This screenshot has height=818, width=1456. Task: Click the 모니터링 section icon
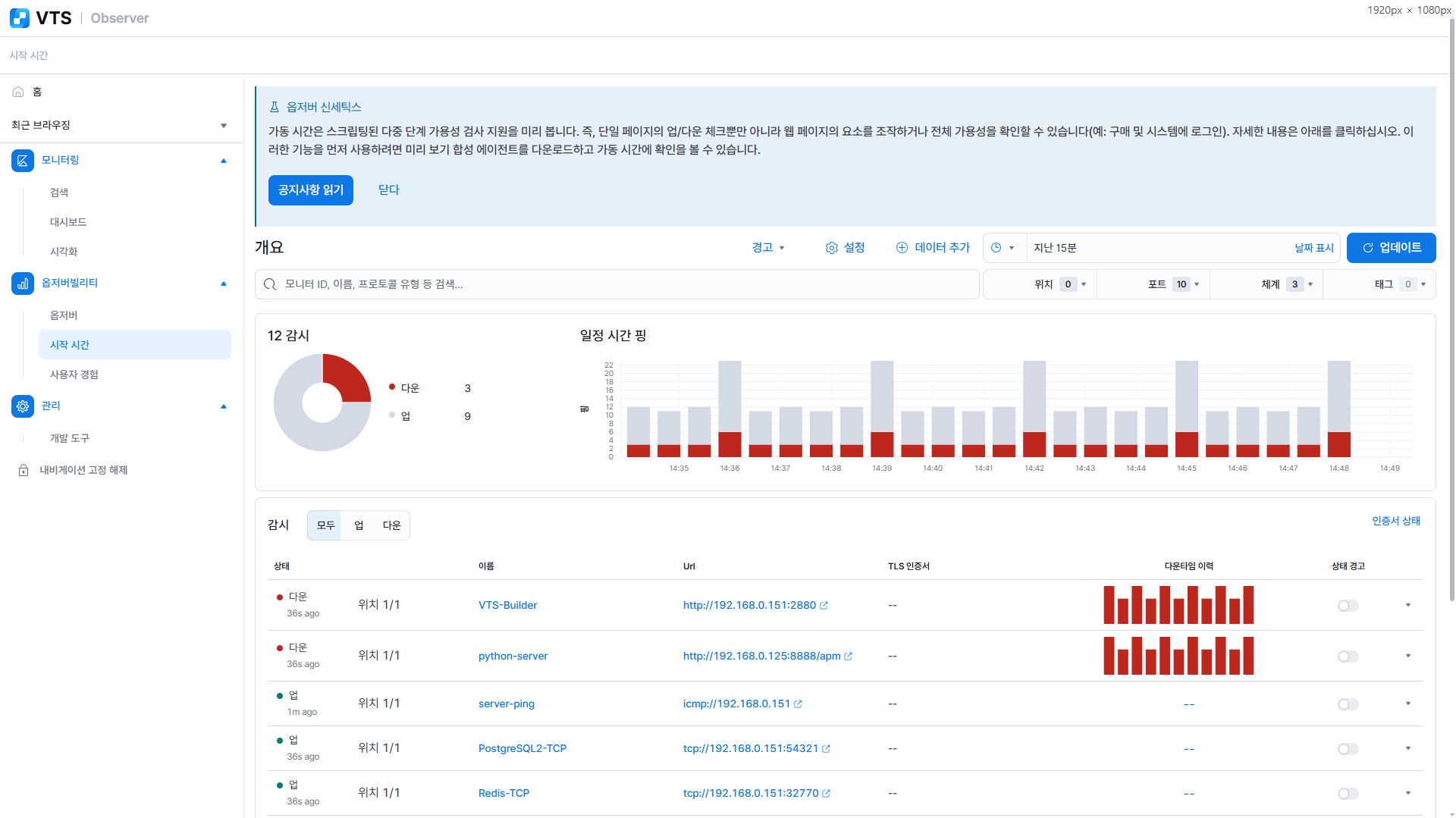click(23, 161)
